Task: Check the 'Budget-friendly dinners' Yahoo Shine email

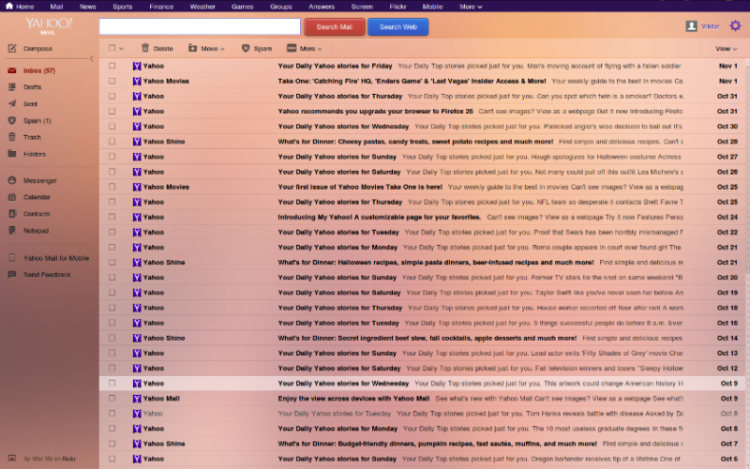Action: point(112,444)
